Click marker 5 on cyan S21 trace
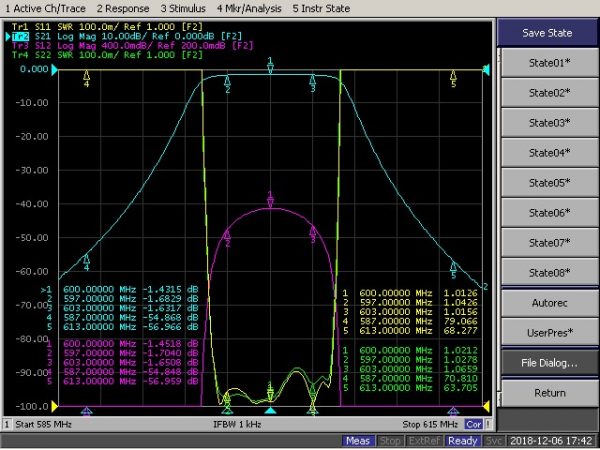Viewport: 600px width, 450px height. 453,269
